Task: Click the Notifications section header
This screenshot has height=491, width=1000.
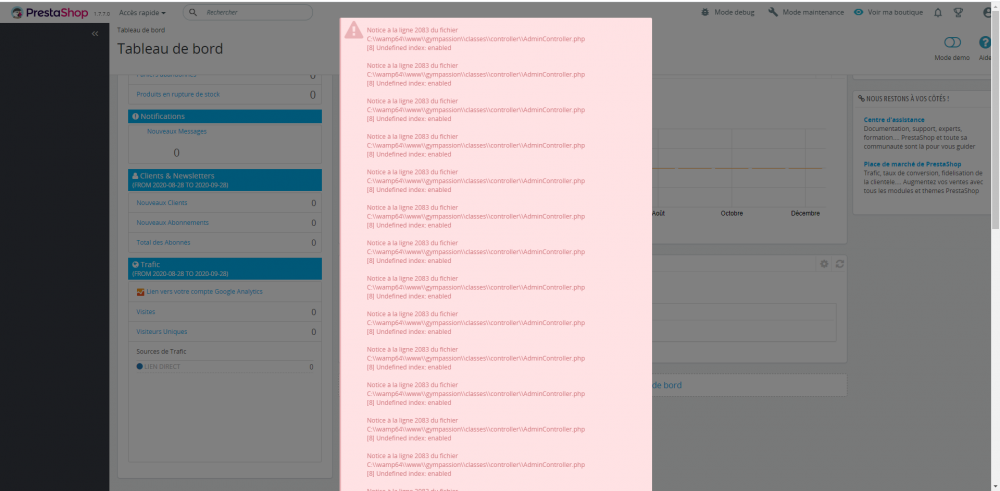Action: [x=225, y=117]
